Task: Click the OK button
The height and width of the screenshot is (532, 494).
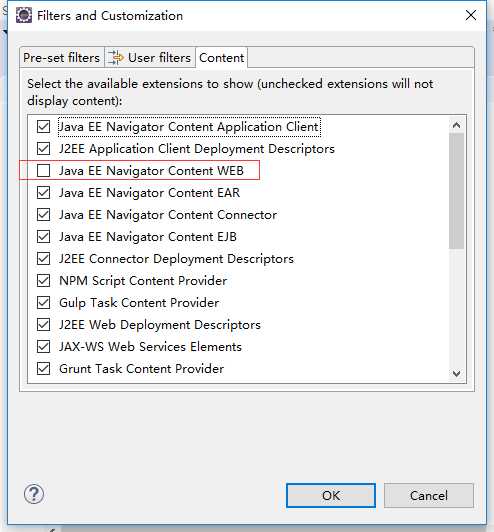Action: point(331,496)
